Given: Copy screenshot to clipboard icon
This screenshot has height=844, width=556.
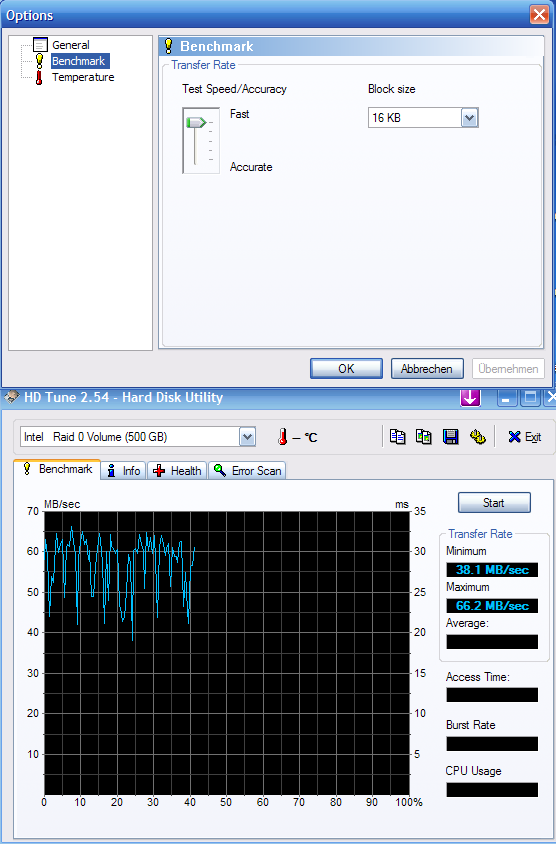Looking at the screenshot, I should click(x=424, y=437).
